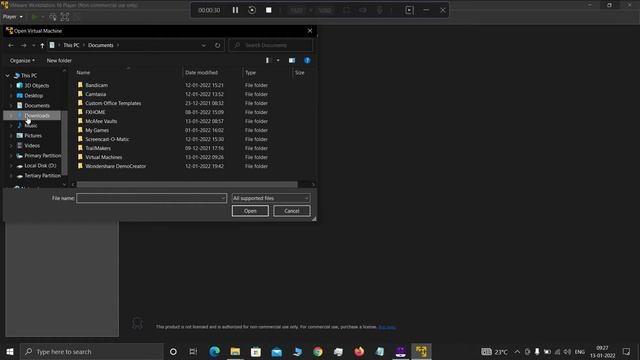
Task: Click Send Ctrl+Alt+Del toolbar icon
Action: click(53, 17)
